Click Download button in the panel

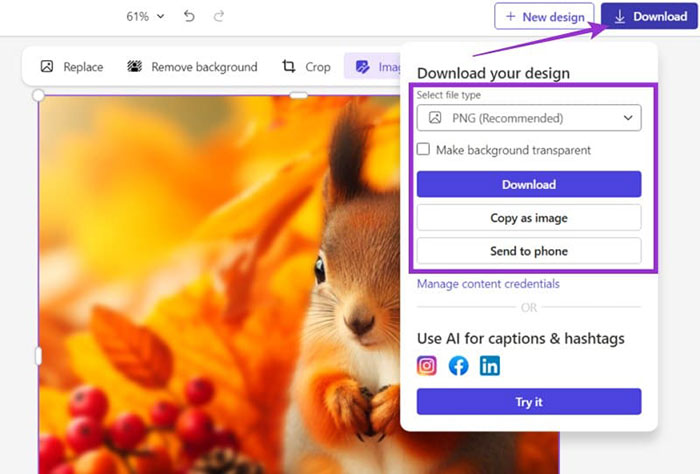(528, 184)
